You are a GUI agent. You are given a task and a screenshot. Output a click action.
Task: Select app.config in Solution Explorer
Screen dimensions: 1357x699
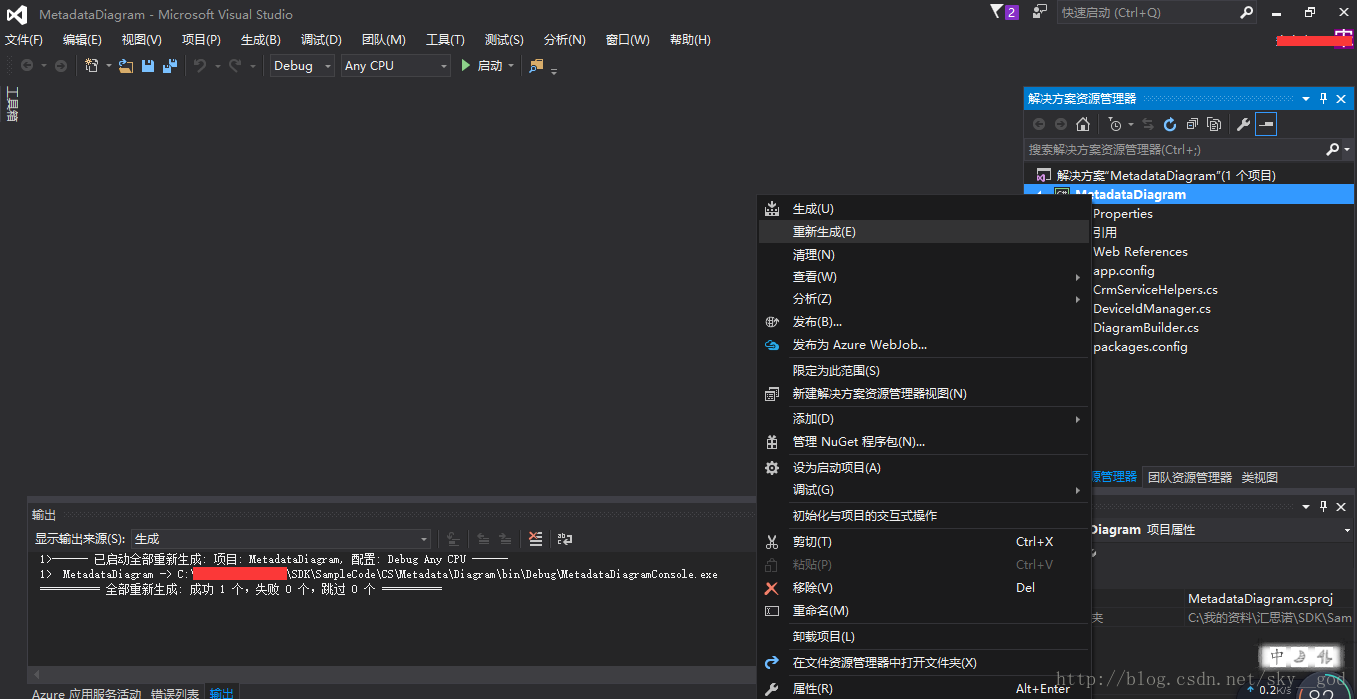(x=1124, y=271)
